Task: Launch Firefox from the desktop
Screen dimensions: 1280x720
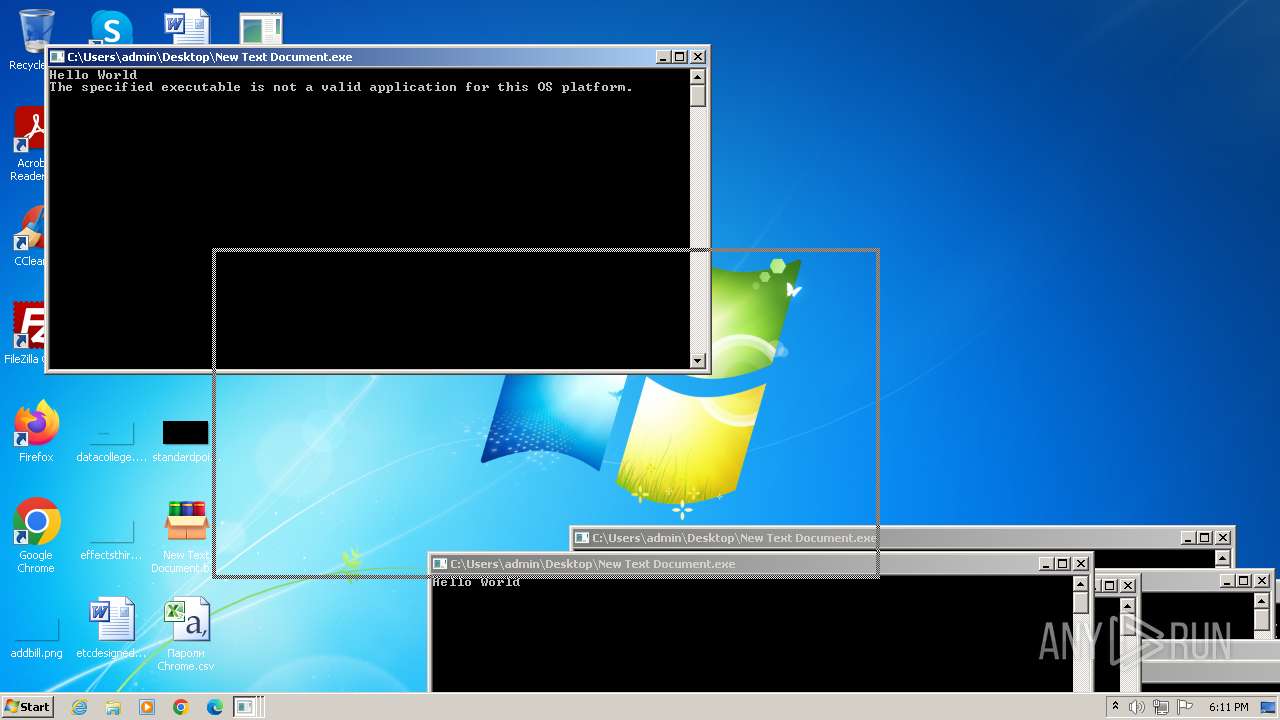Action: (x=36, y=432)
